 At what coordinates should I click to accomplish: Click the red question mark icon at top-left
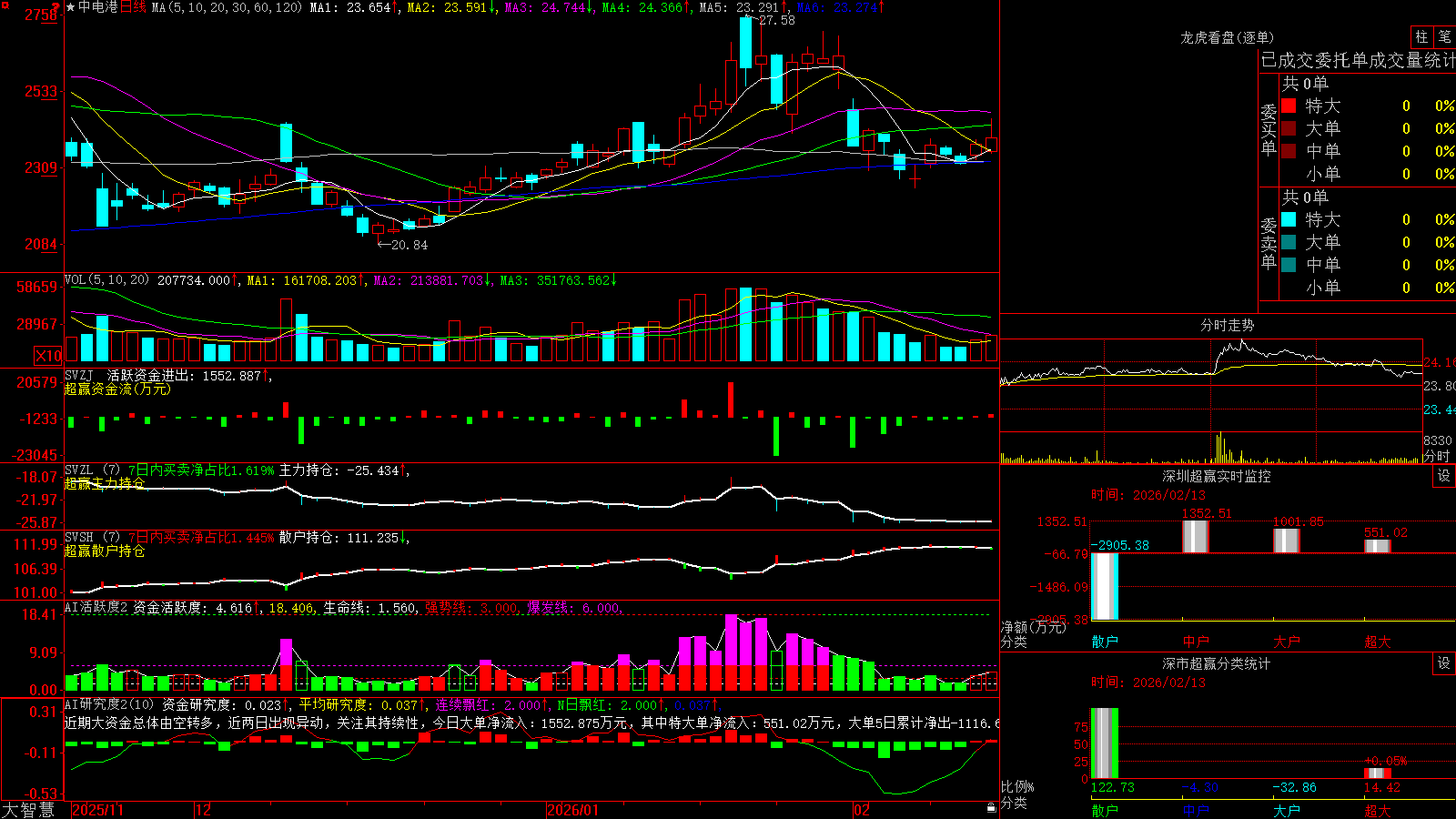coord(56,8)
